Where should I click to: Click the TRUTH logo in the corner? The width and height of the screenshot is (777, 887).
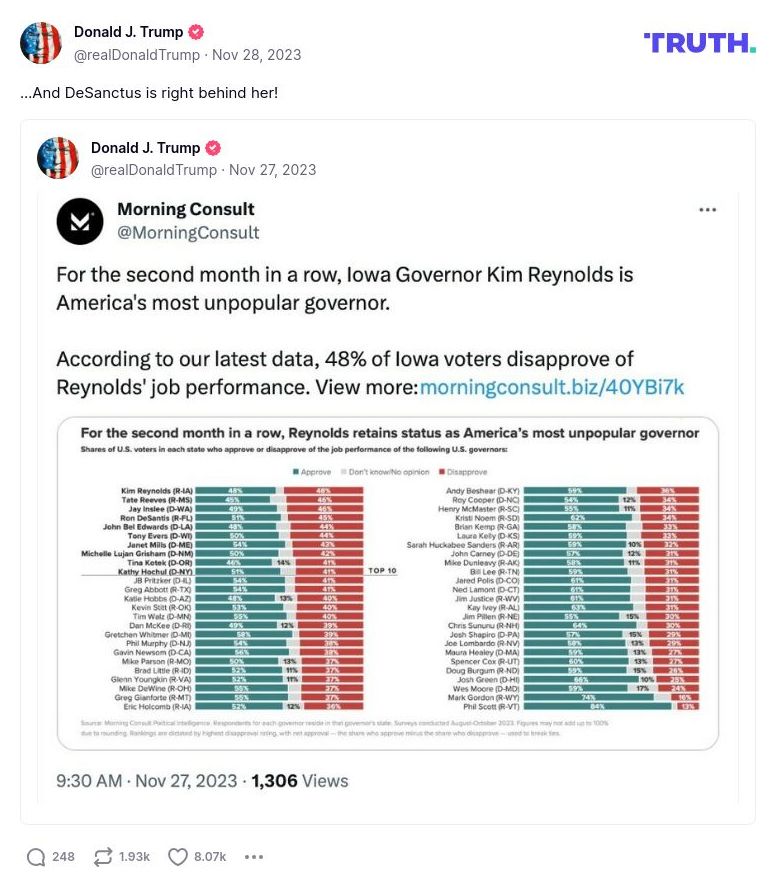[698, 43]
